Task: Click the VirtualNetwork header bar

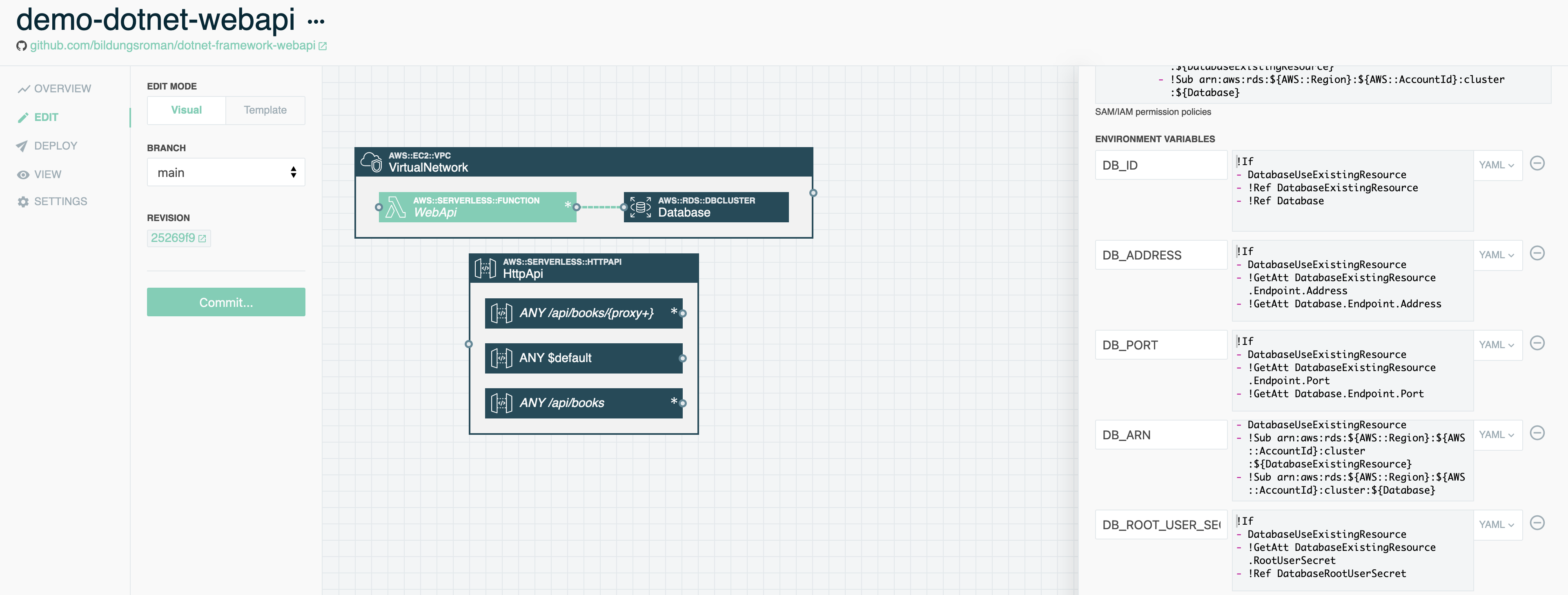Action: click(583, 162)
